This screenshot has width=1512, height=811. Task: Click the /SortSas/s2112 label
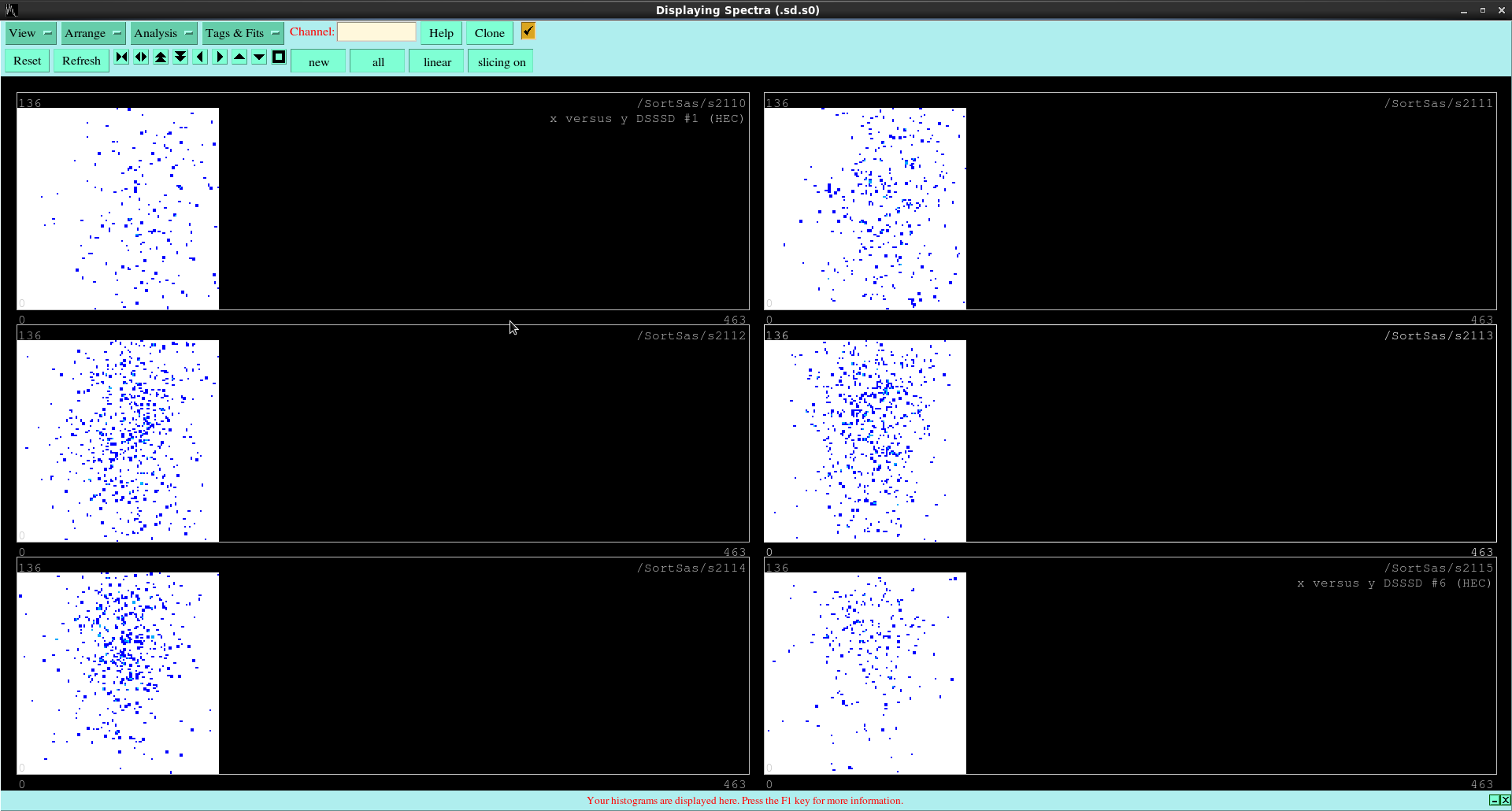click(691, 335)
